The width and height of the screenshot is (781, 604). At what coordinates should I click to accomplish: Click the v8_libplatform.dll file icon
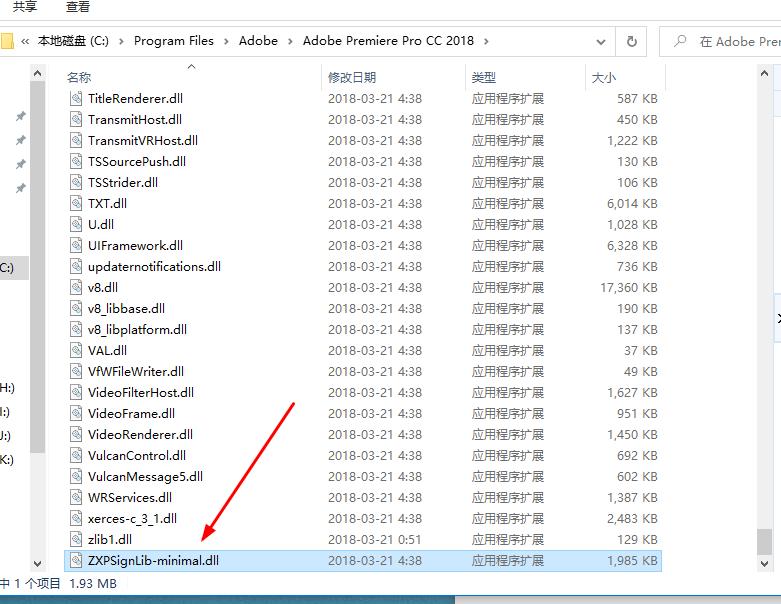tap(76, 329)
